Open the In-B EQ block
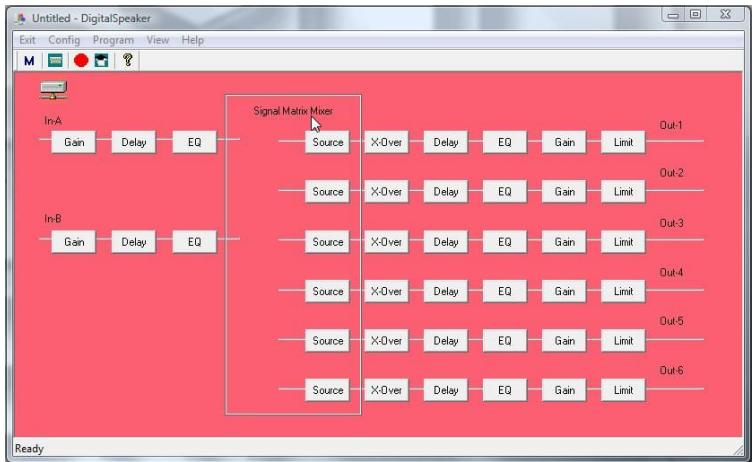The image size is (753, 462). pos(194,242)
